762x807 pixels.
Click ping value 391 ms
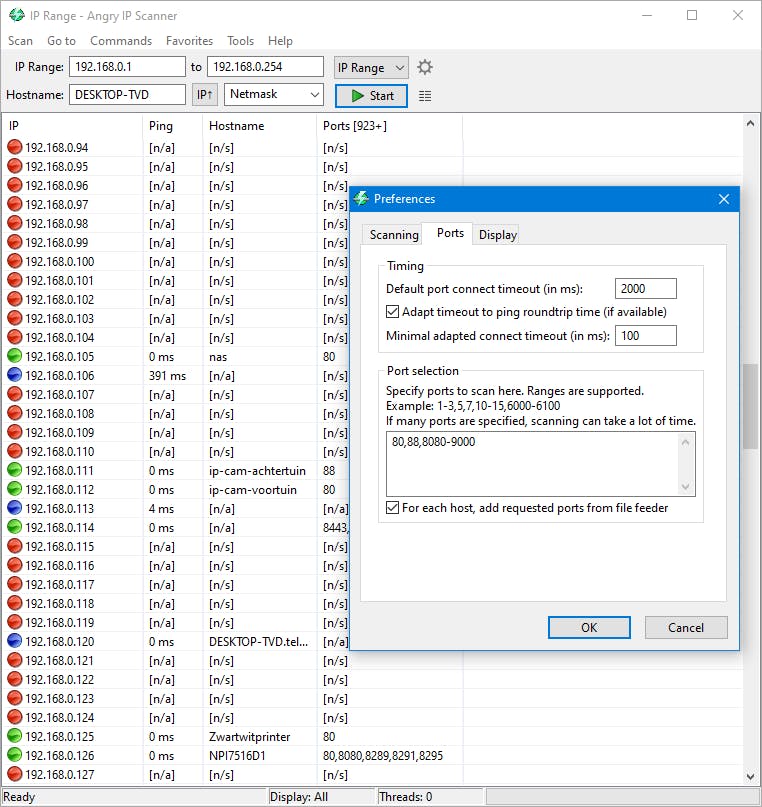pos(167,376)
